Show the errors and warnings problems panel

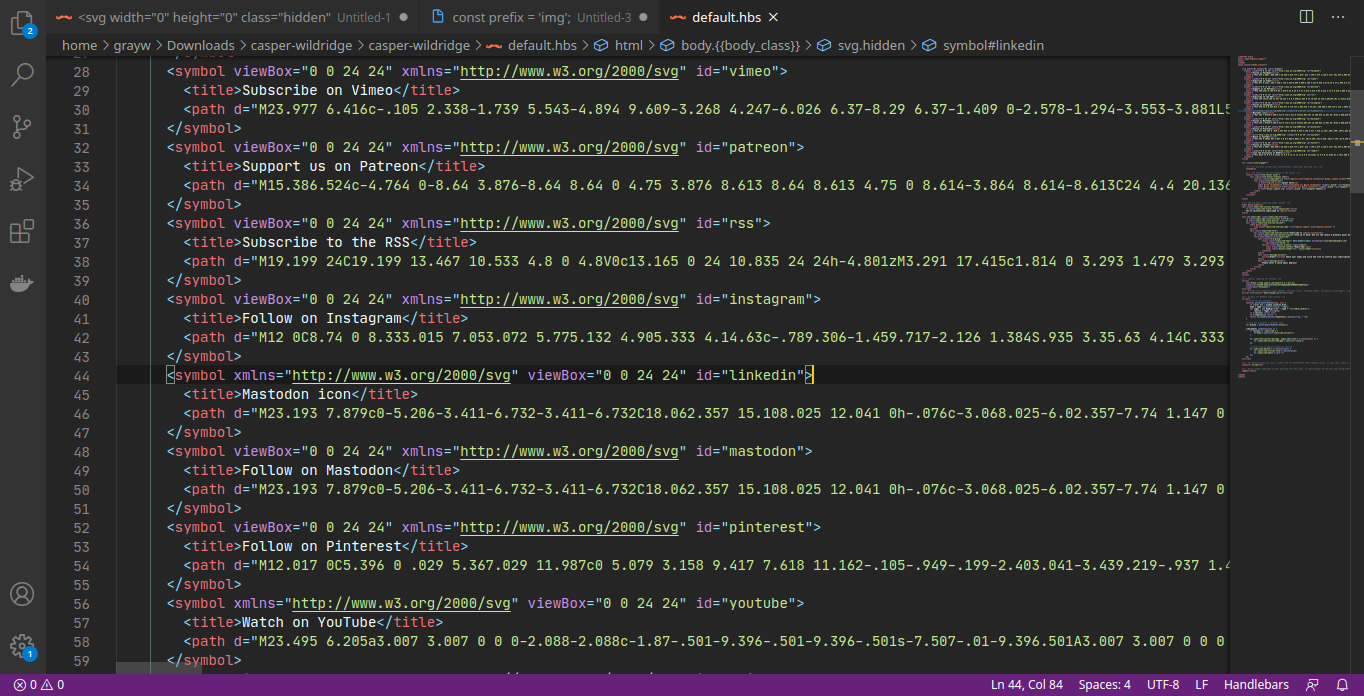pos(39,685)
